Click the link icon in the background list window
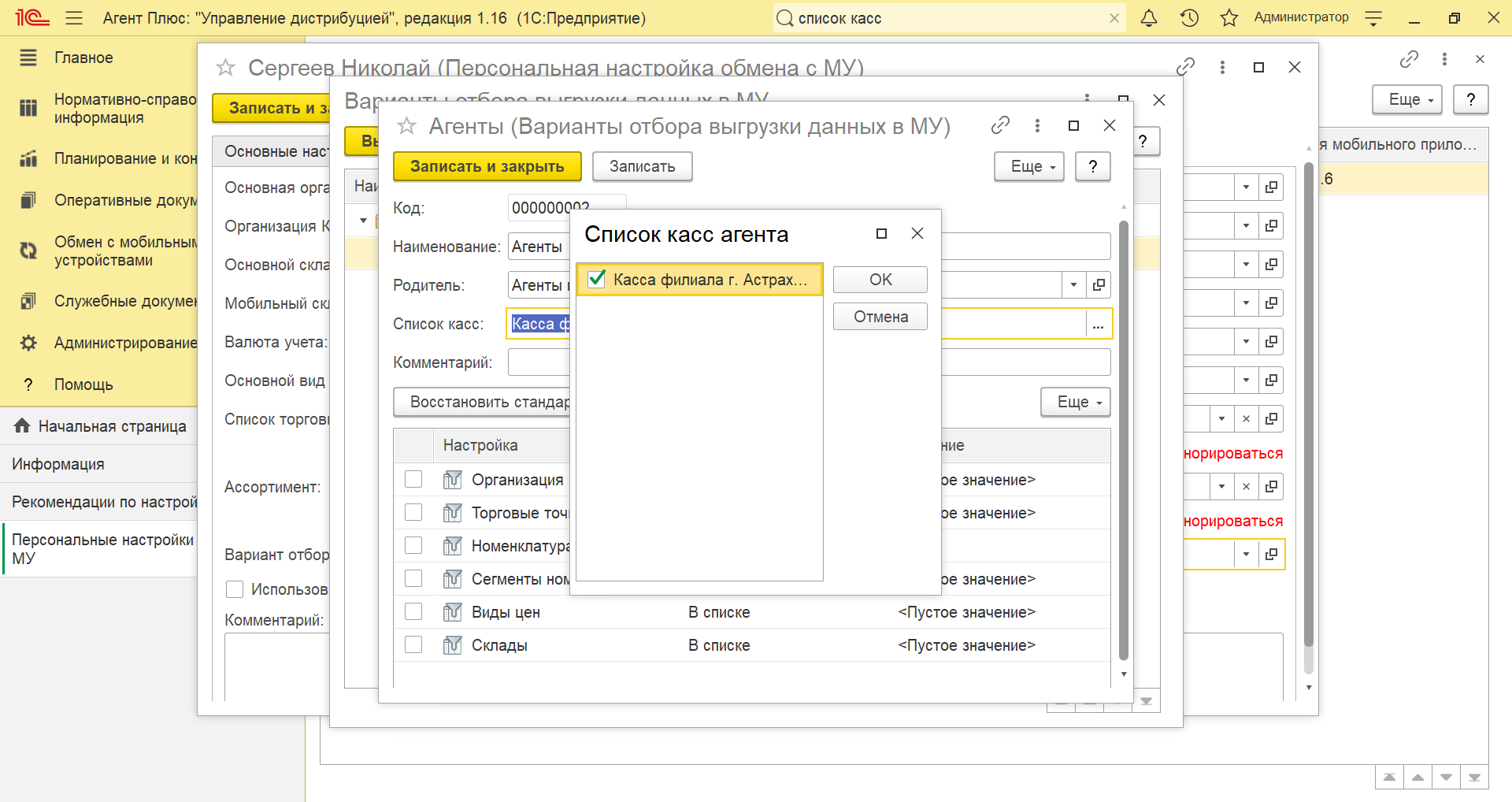The height and width of the screenshot is (802, 1512). coord(1409,59)
